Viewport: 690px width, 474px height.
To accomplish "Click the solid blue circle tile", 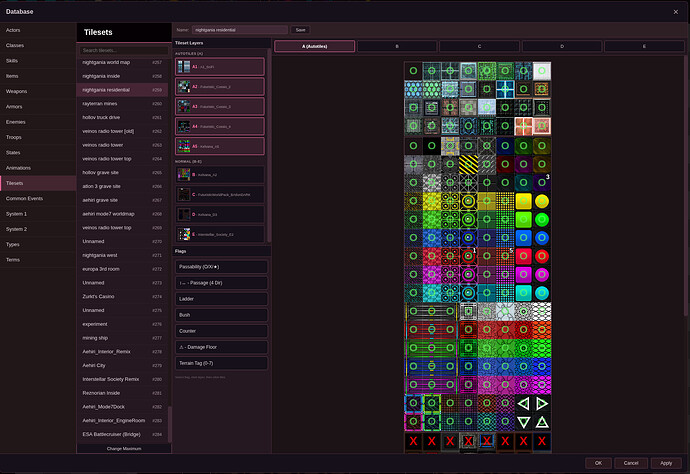I will [542, 238].
